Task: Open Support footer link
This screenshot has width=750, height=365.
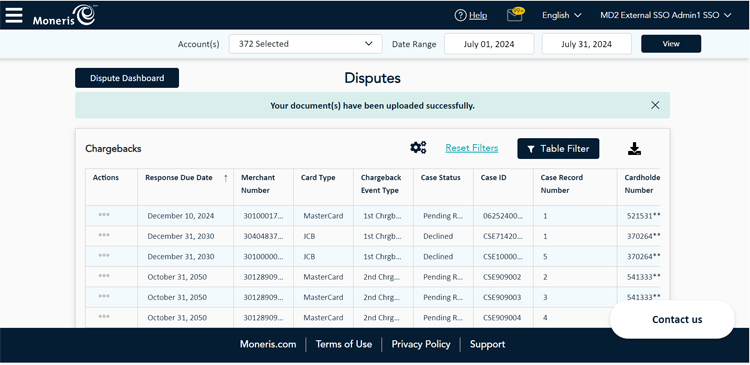Action: tap(487, 344)
